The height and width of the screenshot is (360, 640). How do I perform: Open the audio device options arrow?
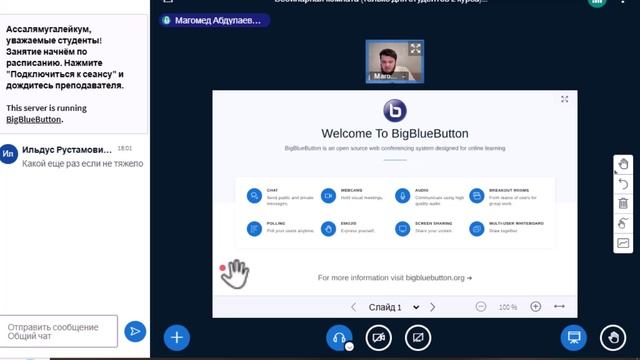pyautogui.click(x=349, y=347)
